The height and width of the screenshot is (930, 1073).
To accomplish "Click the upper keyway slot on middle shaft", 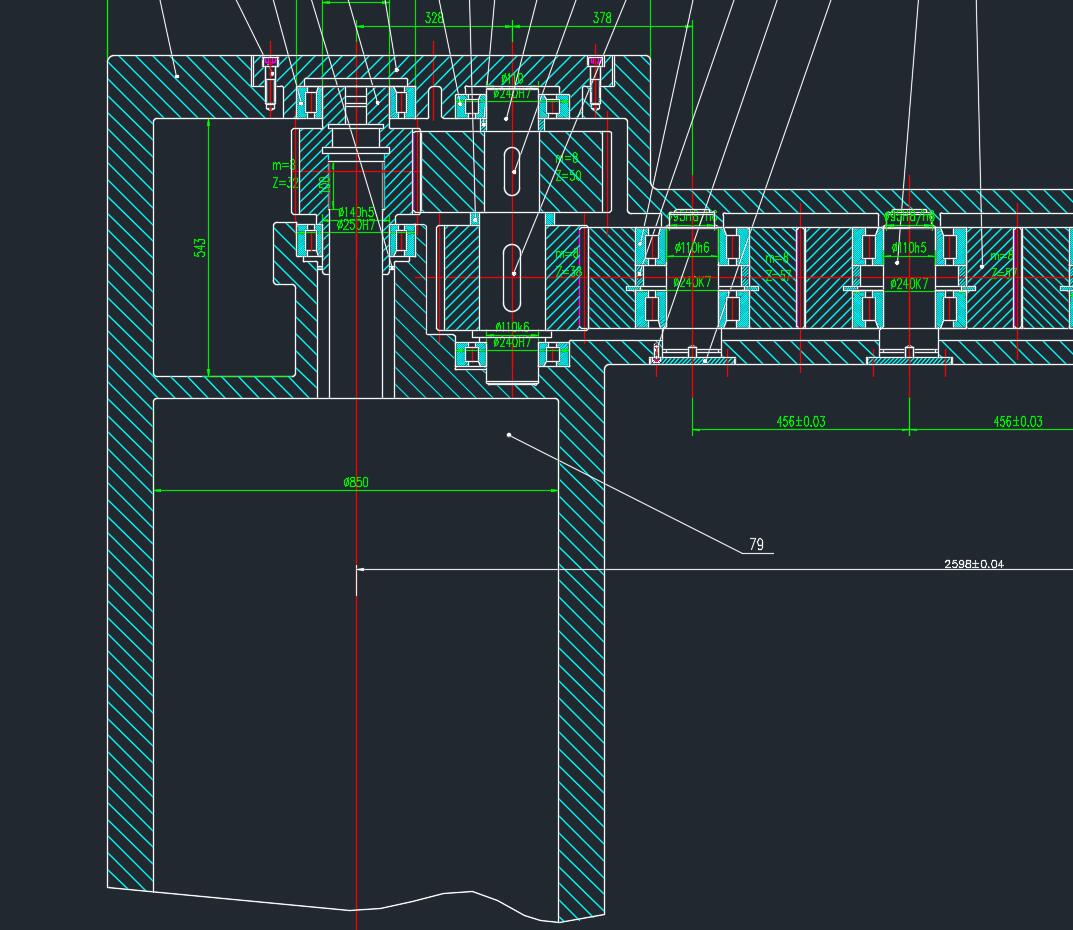I will coord(513,172).
